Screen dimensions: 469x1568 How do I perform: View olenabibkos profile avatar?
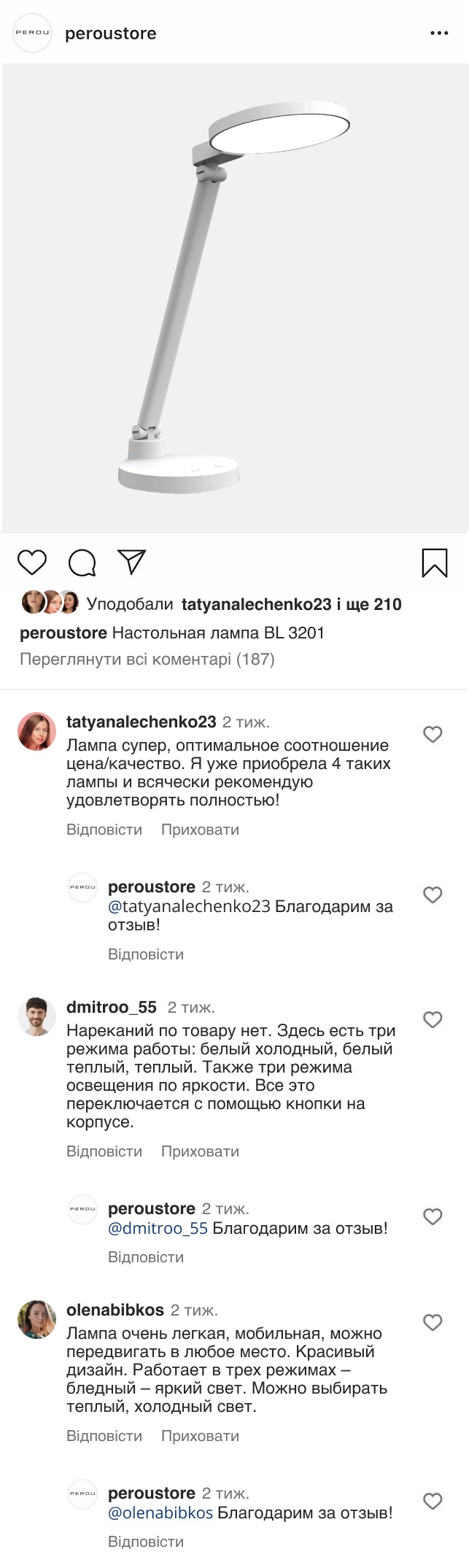pos(36,1319)
